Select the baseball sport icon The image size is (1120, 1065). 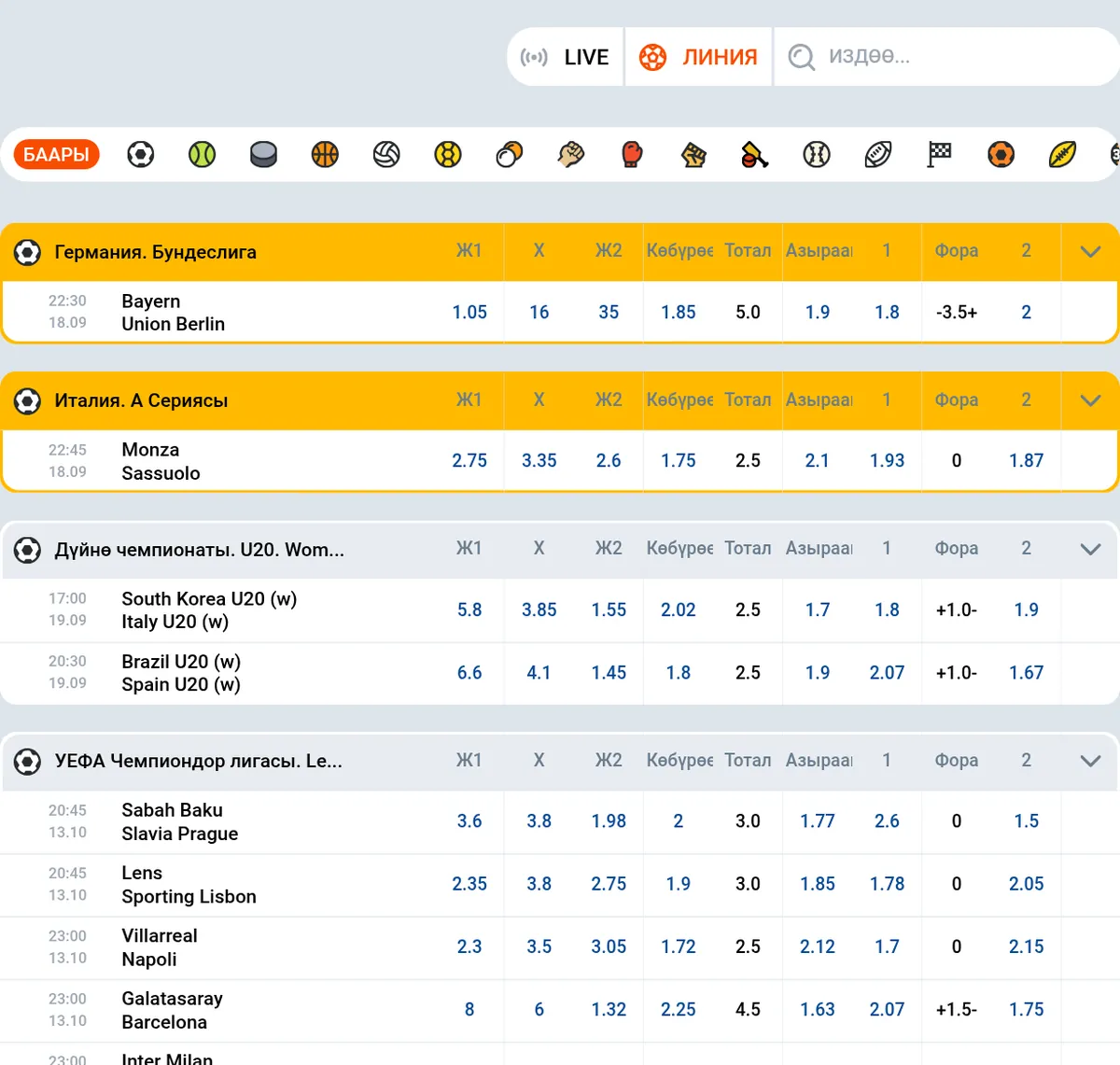(x=817, y=154)
